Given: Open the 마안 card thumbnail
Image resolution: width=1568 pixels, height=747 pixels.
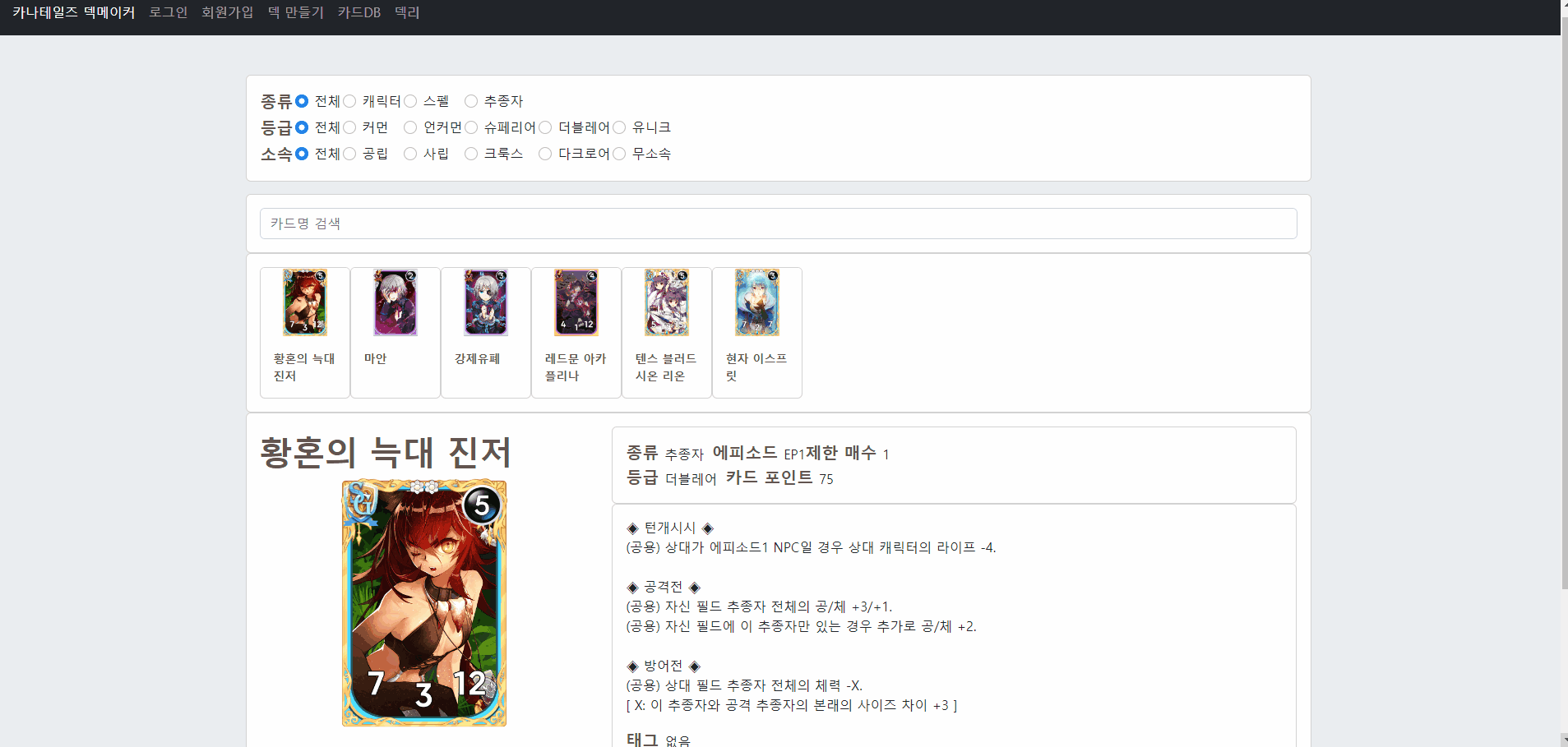Looking at the screenshot, I should [395, 302].
